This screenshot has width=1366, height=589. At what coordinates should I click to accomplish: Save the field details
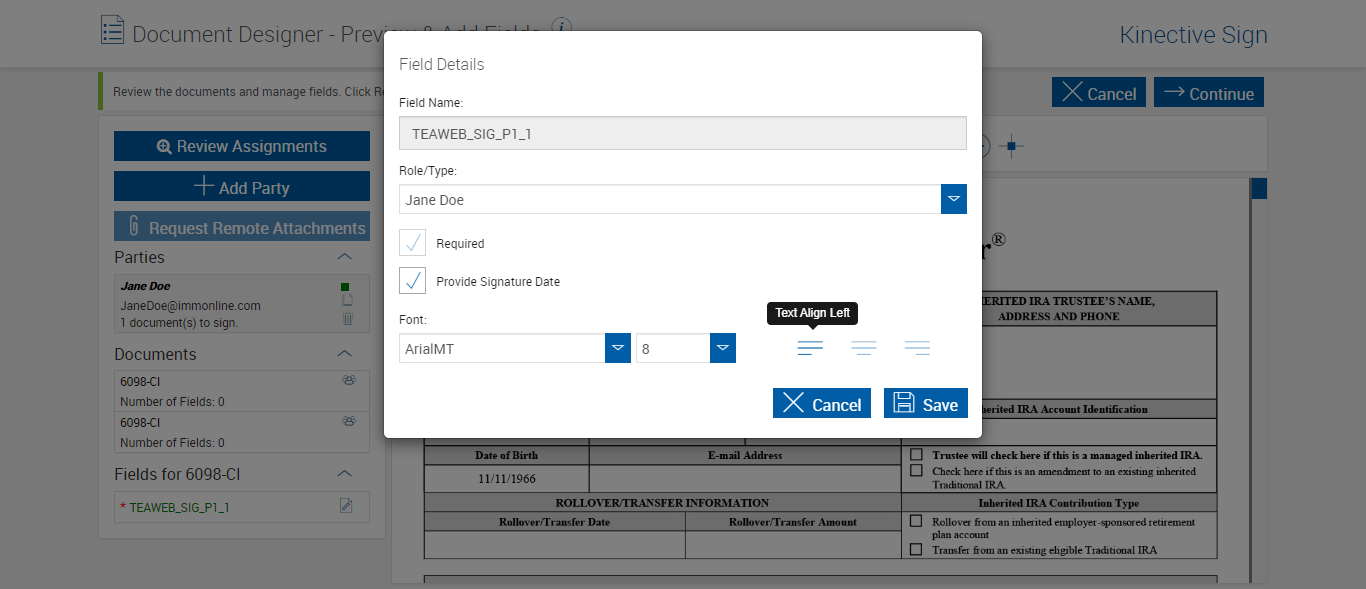[x=925, y=403]
